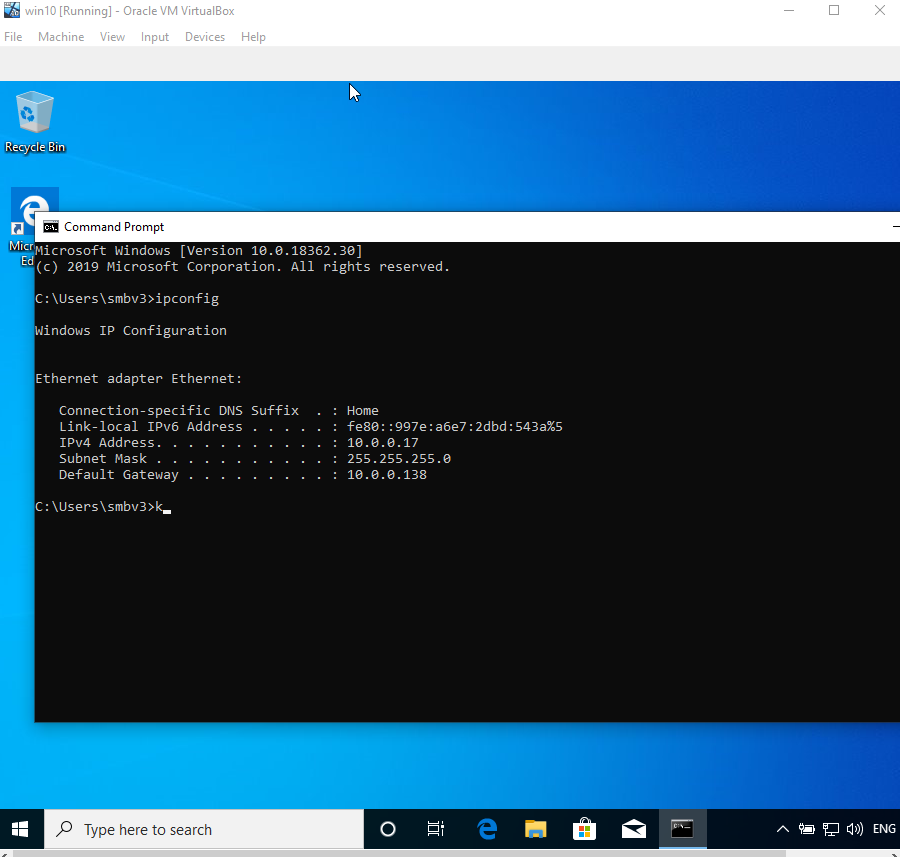Click the DNS suffix value Home
The width and height of the screenshot is (900, 857).
coord(363,410)
